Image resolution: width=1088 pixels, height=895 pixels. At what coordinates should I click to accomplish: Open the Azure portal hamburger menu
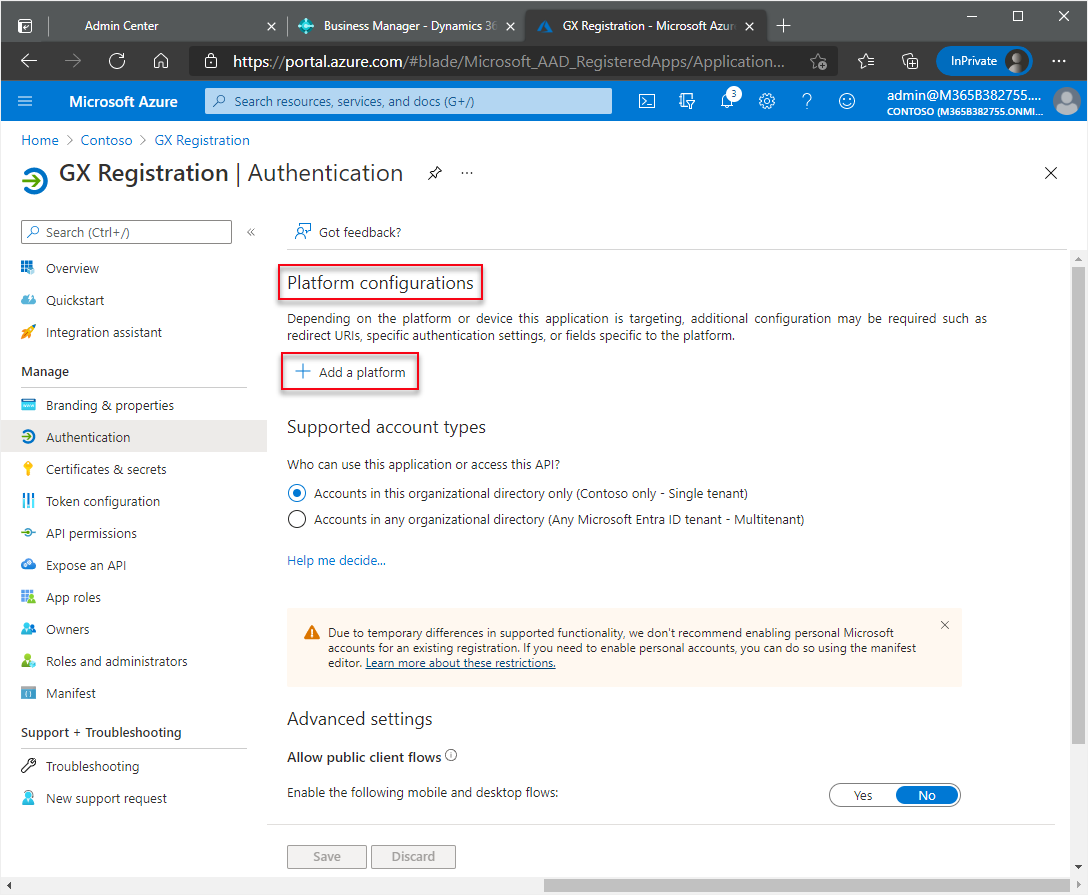coord(26,101)
